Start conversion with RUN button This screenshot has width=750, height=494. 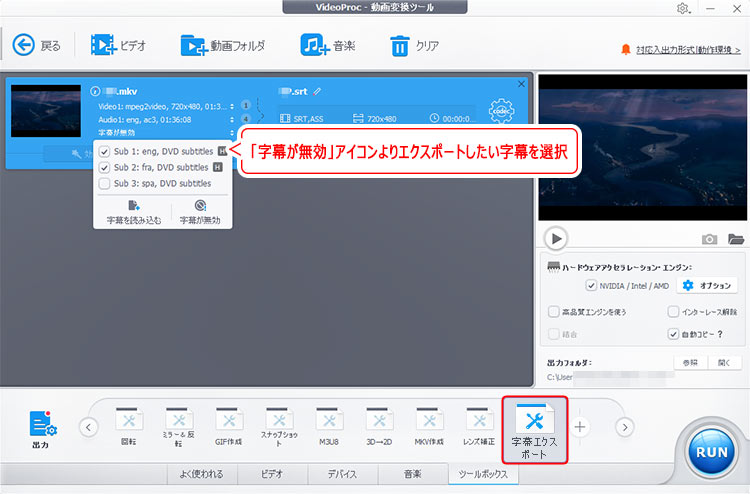(711, 451)
